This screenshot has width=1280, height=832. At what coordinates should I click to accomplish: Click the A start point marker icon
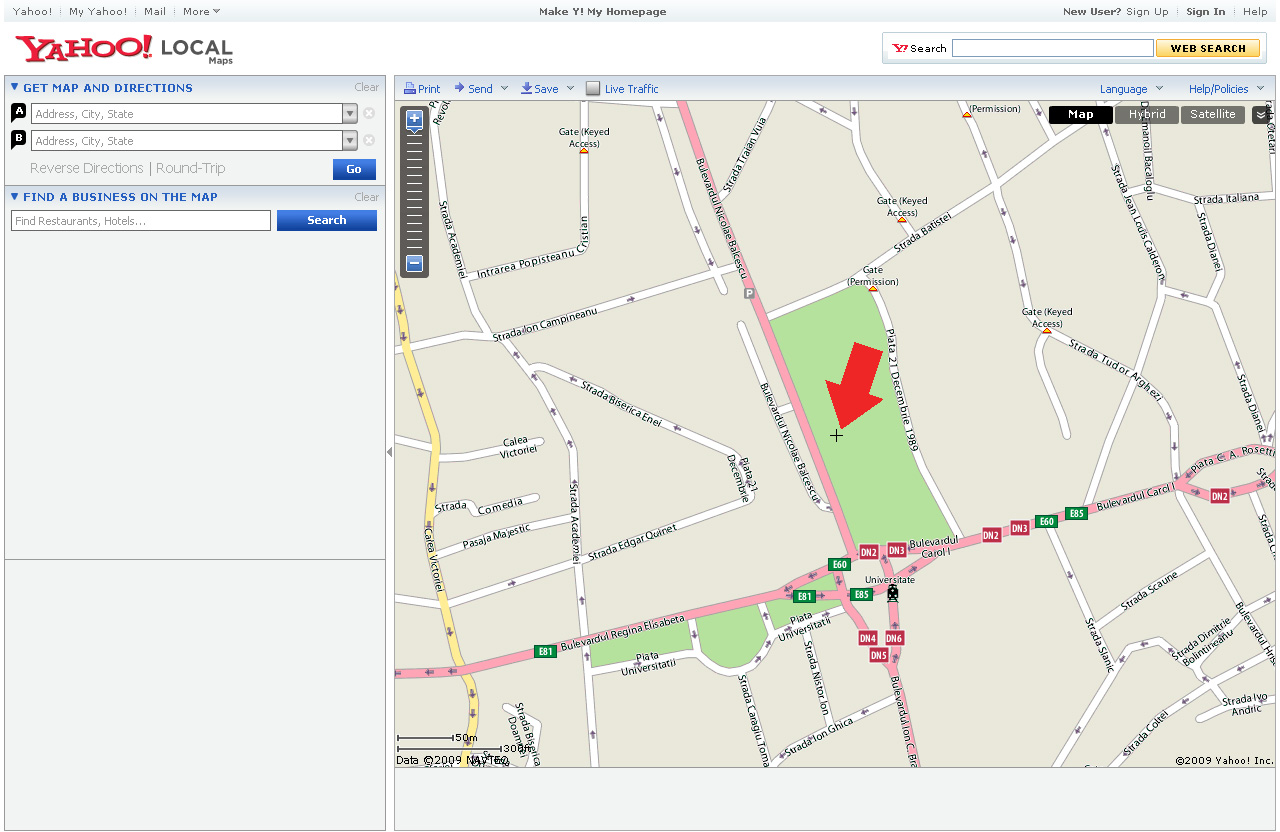pyautogui.click(x=19, y=112)
